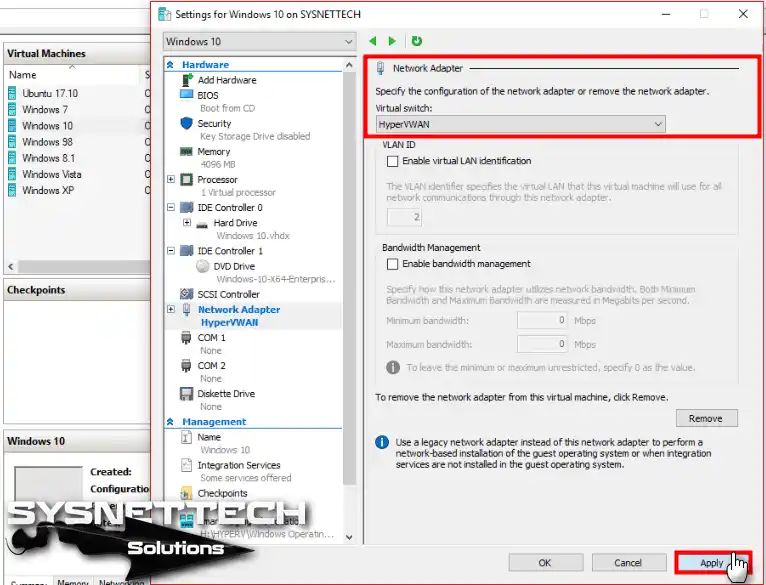Viewport: 766px width, 585px height.
Task: Click the green forward navigation arrow
Action: coord(392,42)
